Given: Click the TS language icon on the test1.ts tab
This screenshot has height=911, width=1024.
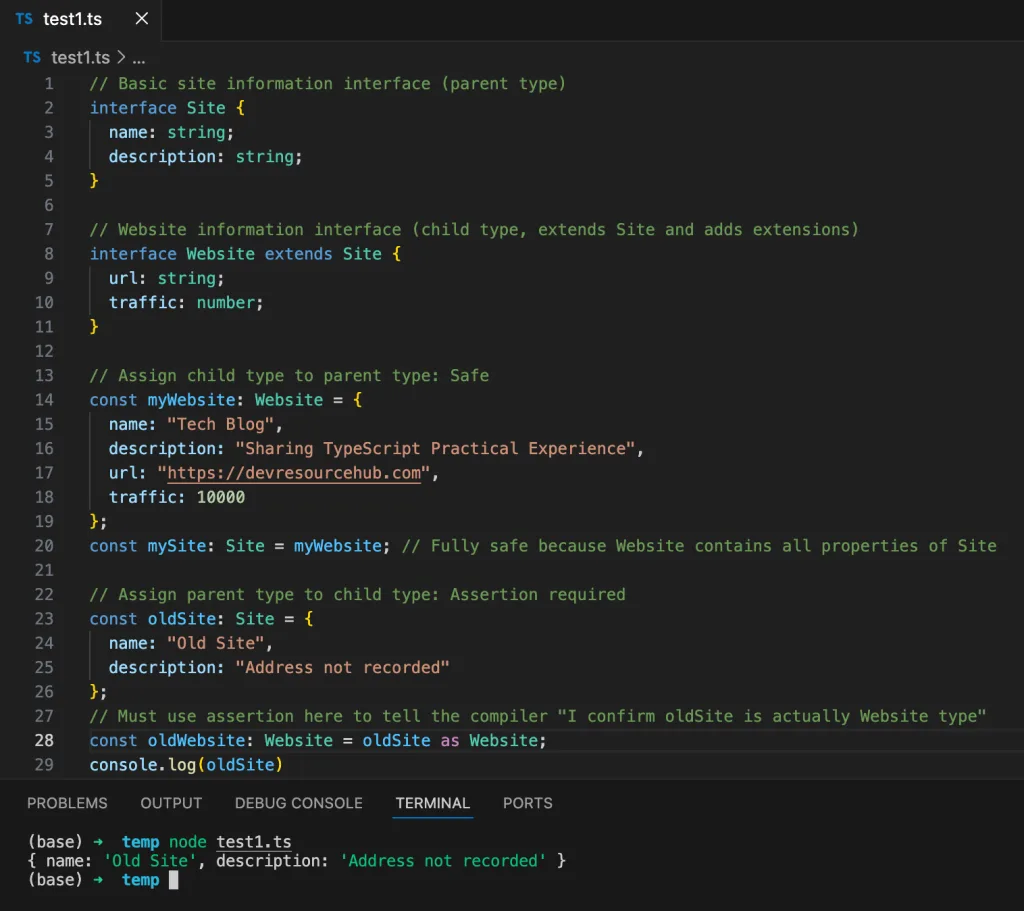Looking at the screenshot, I should point(24,18).
